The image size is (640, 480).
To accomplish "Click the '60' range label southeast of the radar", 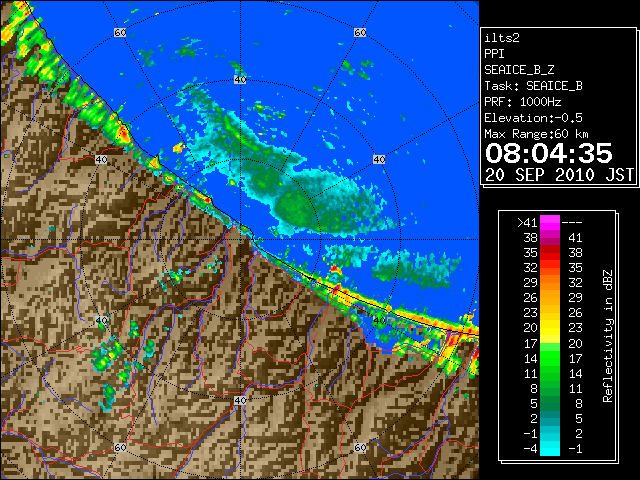I will pyautogui.click(x=360, y=447).
